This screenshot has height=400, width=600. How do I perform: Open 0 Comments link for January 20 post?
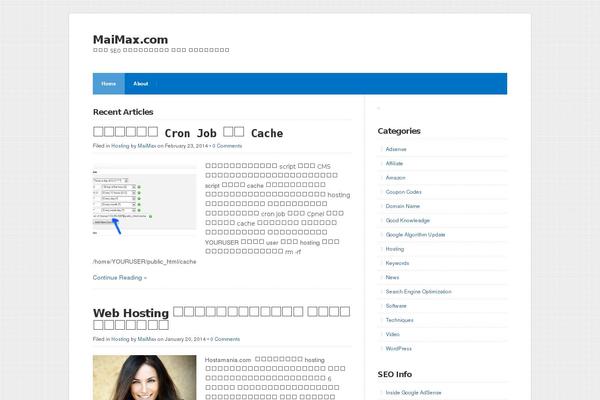(x=225, y=339)
